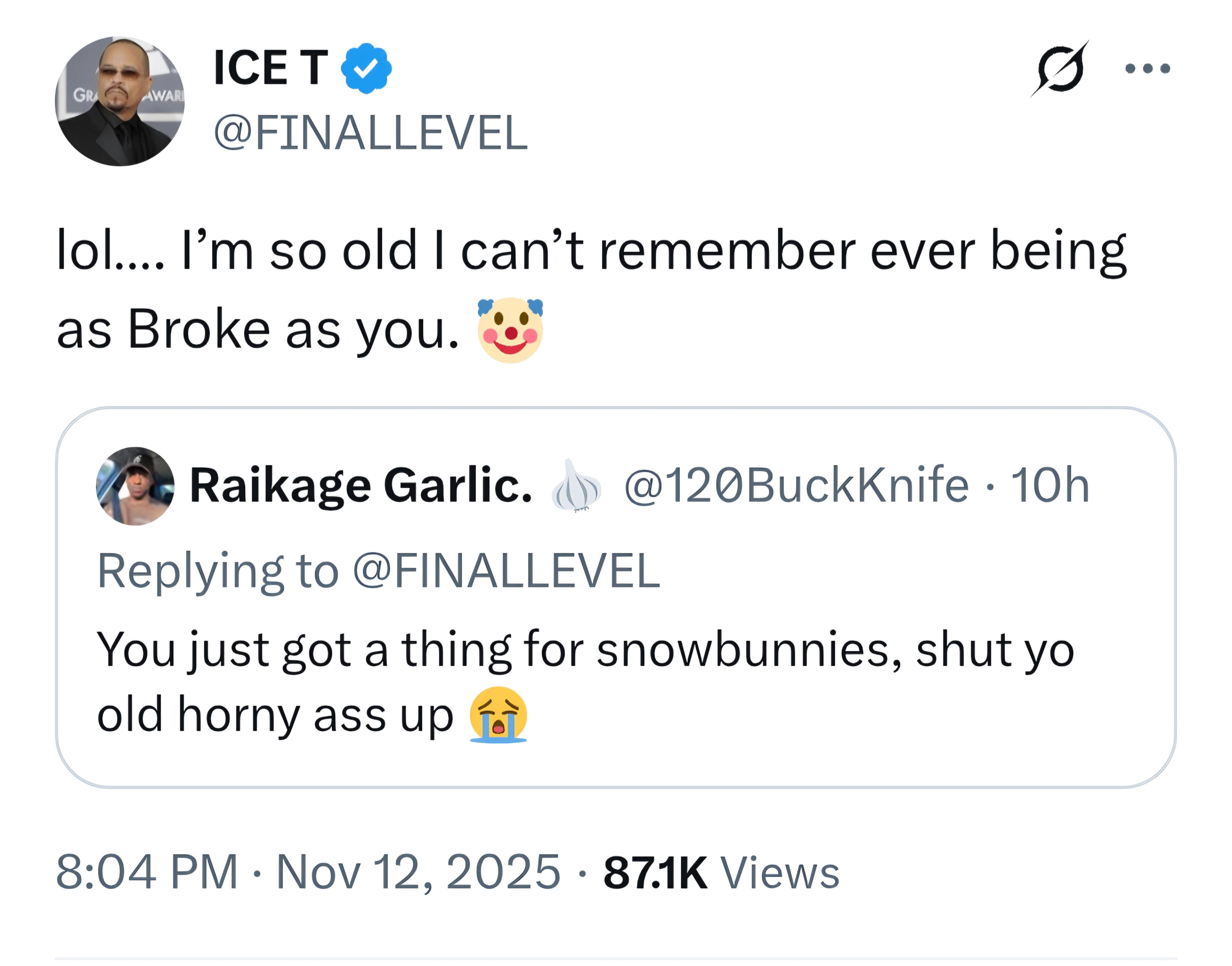Click the Raikage Garlic display name
This screenshot has width=1232, height=966.
click(360, 486)
